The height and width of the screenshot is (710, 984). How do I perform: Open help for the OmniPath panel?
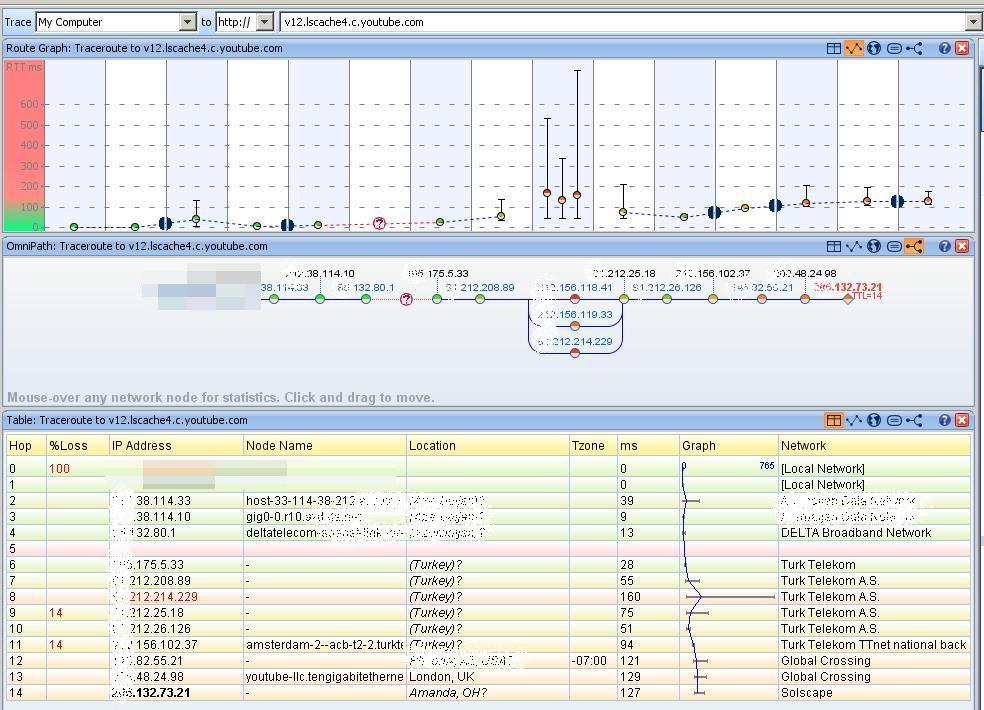[x=944, y=247]
